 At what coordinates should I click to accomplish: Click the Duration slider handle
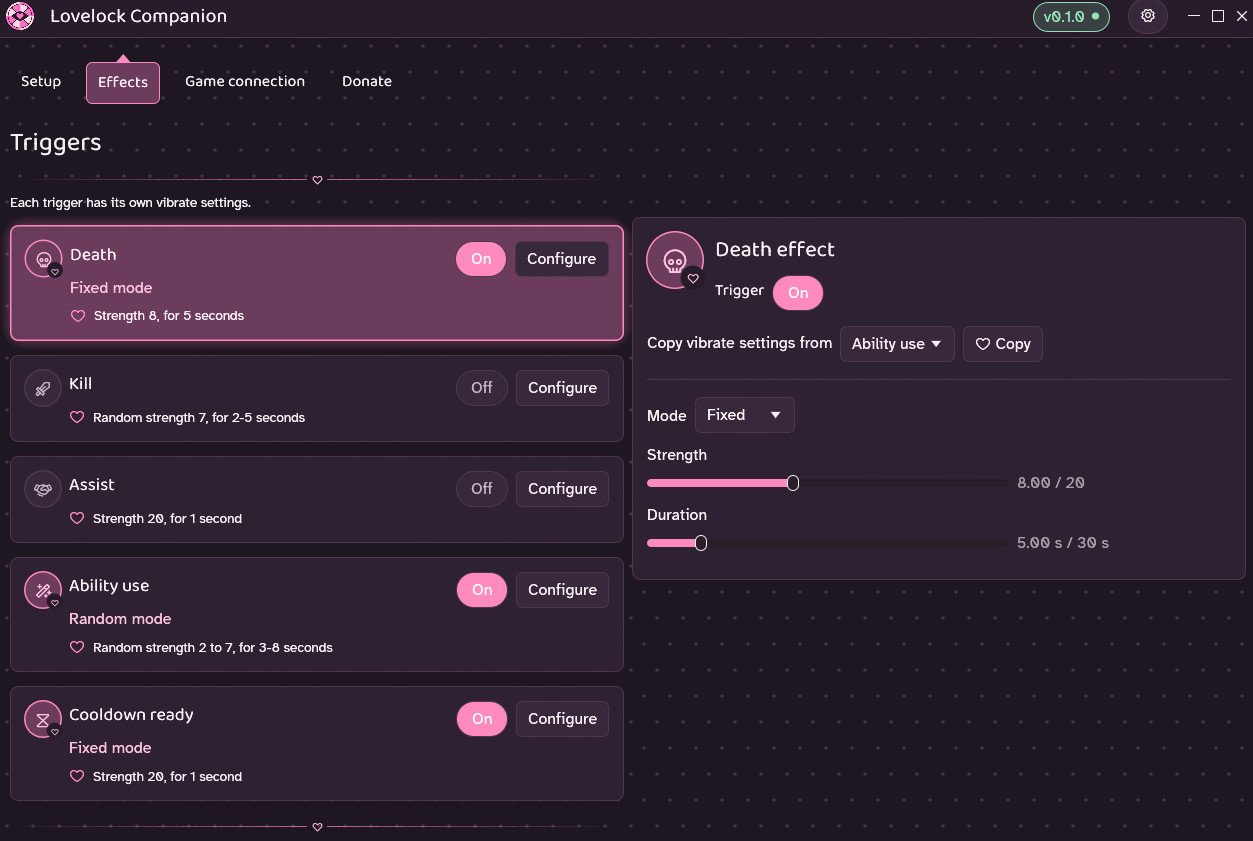[701, 543]
